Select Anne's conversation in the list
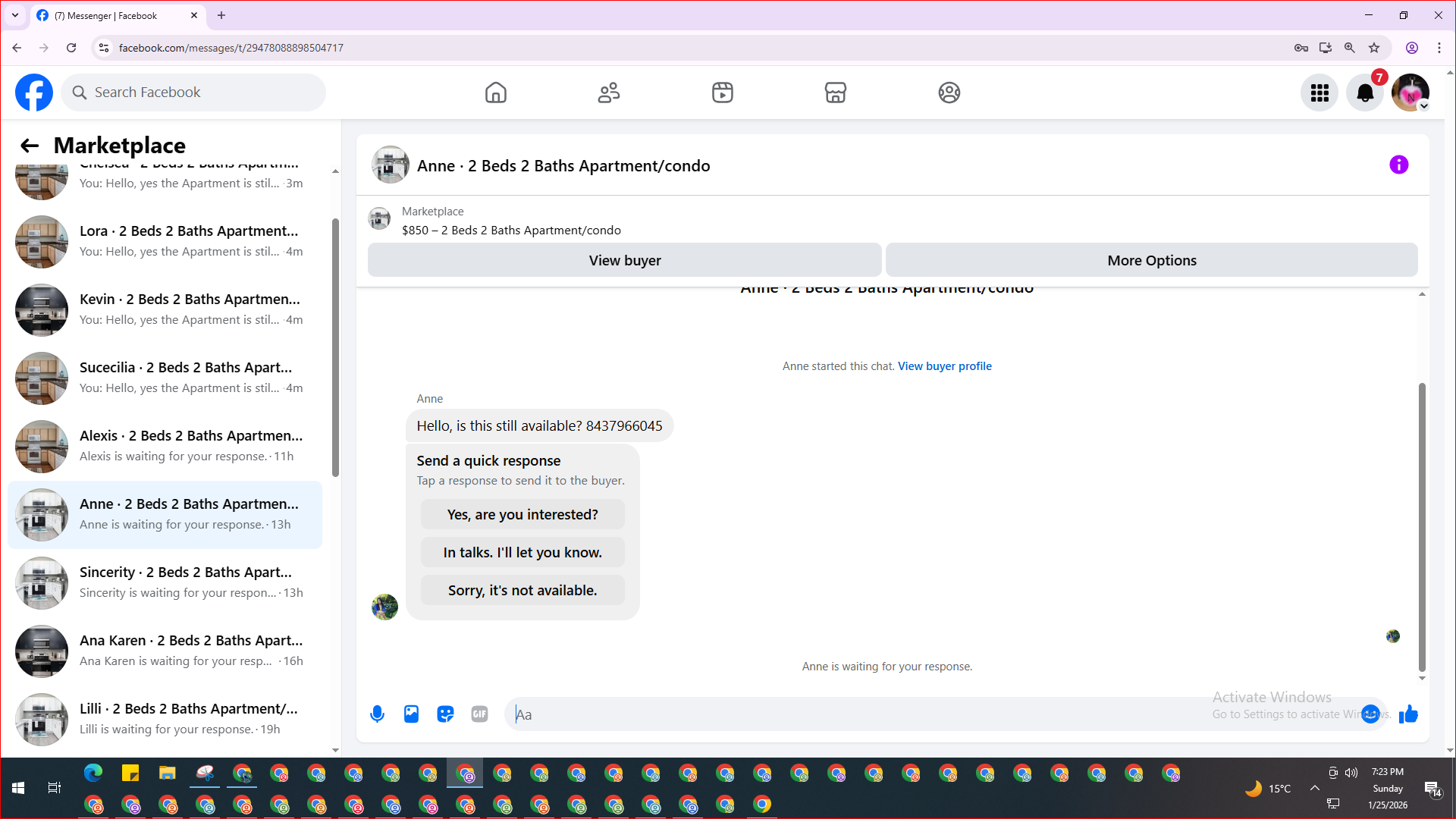 pos(165,515)
